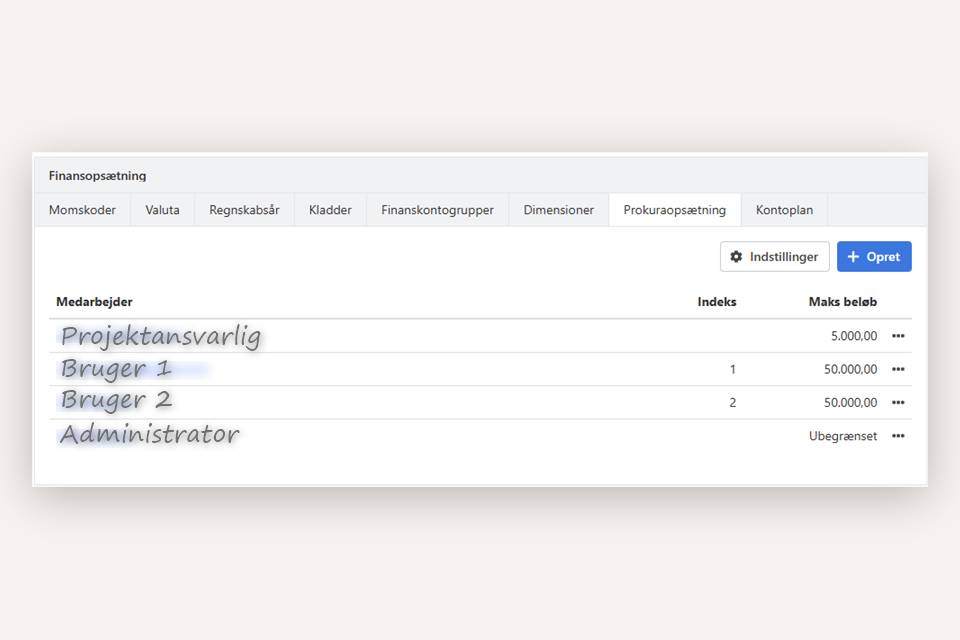Activate the Prokuraopsætning tab
Image resolution: width=960 pixels, height=640 pixels.
tap(674, 210)
